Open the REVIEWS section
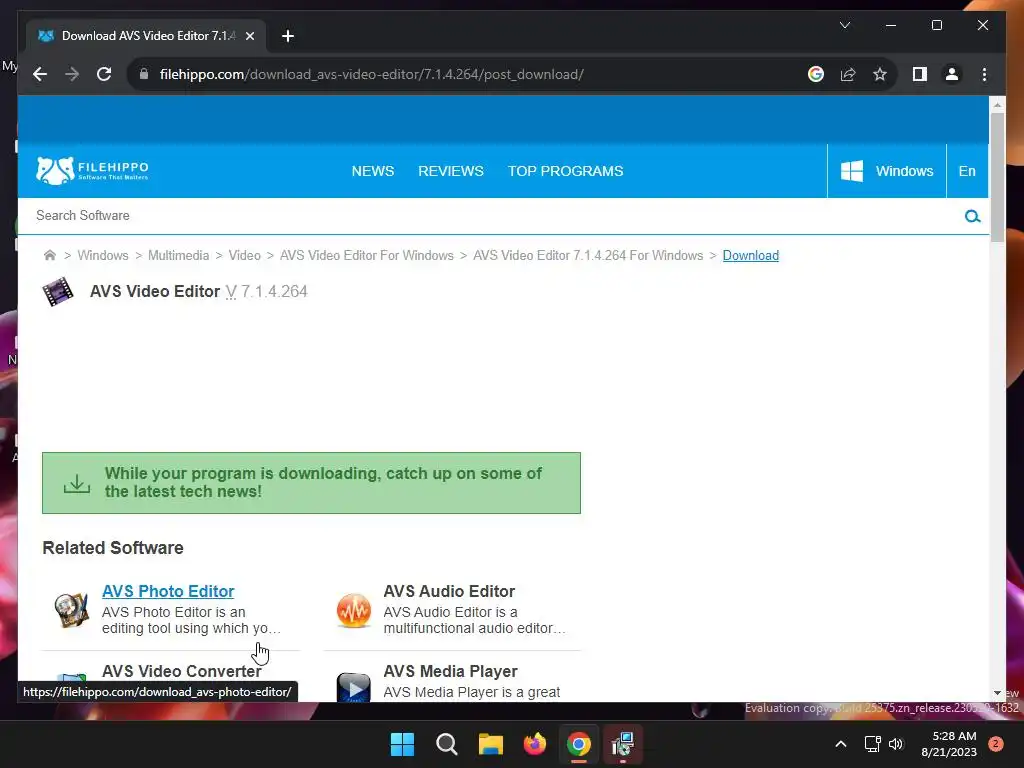 pyautogui.click(x=451, y=171)
